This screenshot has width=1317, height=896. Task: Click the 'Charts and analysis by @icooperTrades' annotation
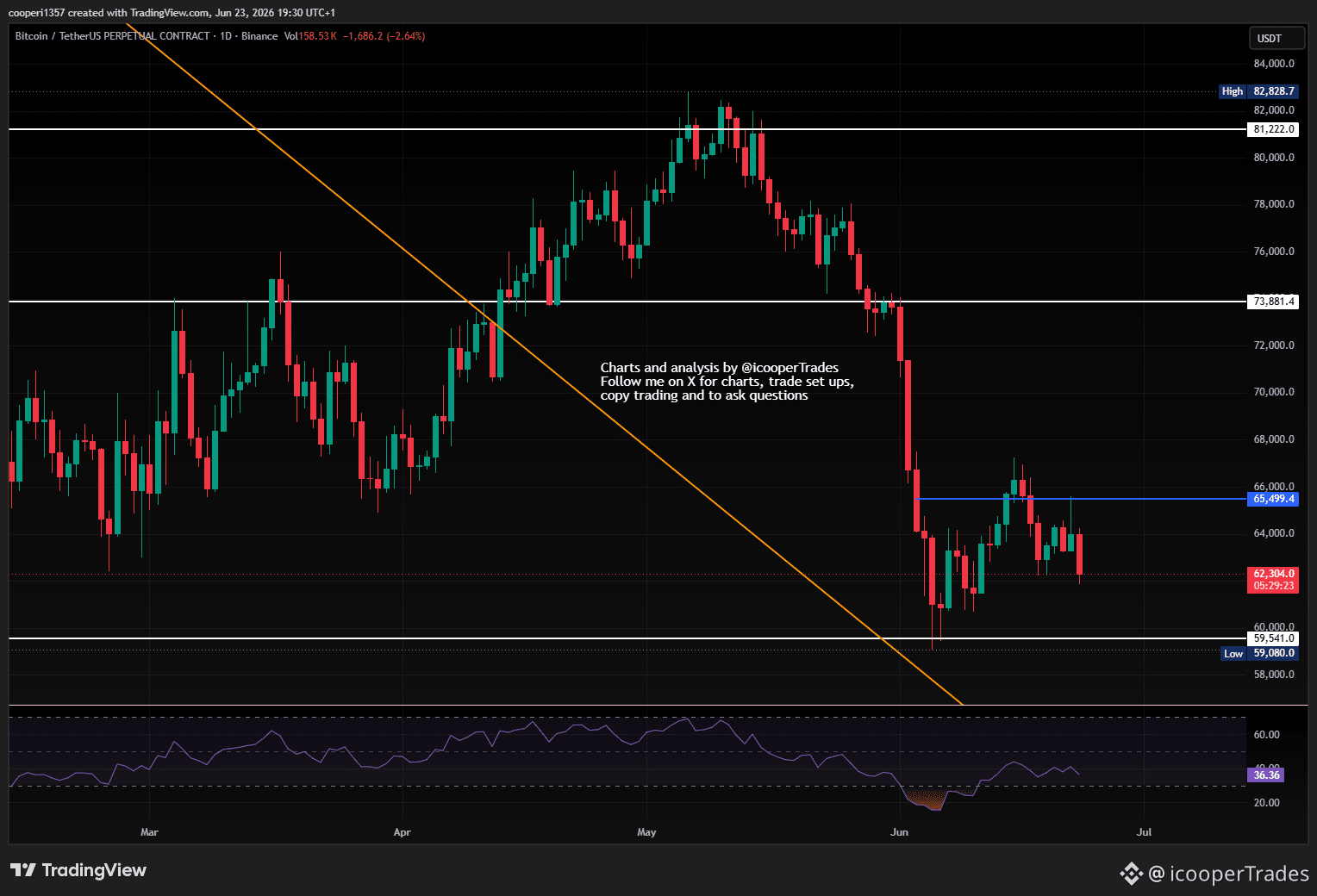tap(720, 368)
